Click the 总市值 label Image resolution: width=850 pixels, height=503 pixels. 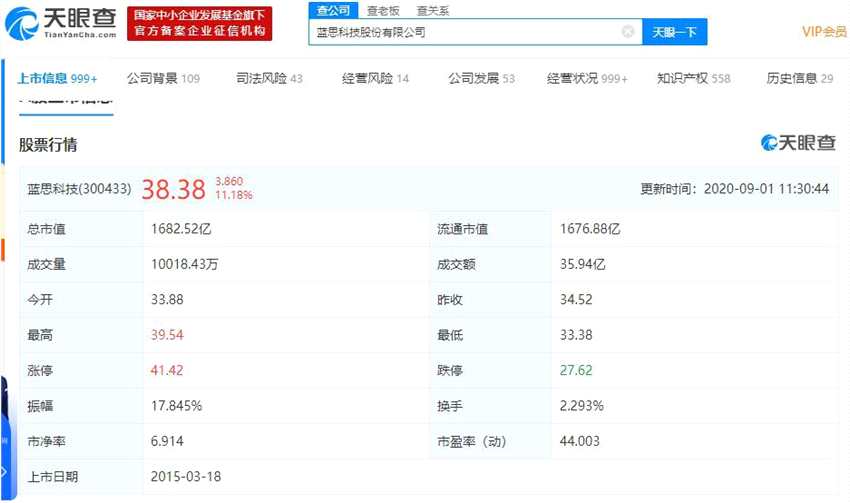click(x=46, y=229)
